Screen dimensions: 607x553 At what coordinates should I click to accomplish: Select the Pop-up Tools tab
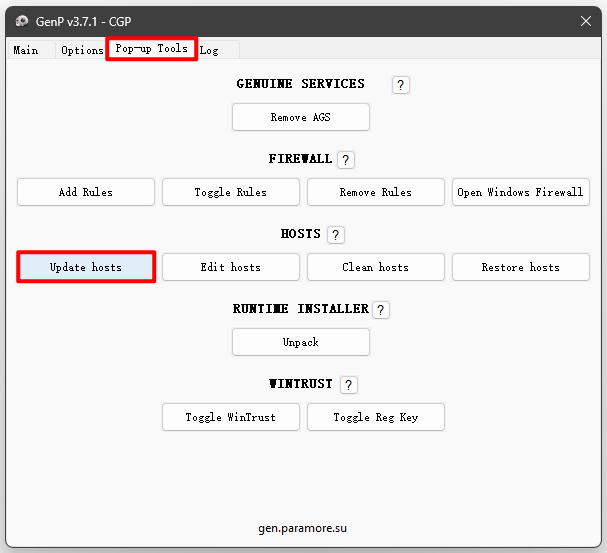(x=151, y=49)
